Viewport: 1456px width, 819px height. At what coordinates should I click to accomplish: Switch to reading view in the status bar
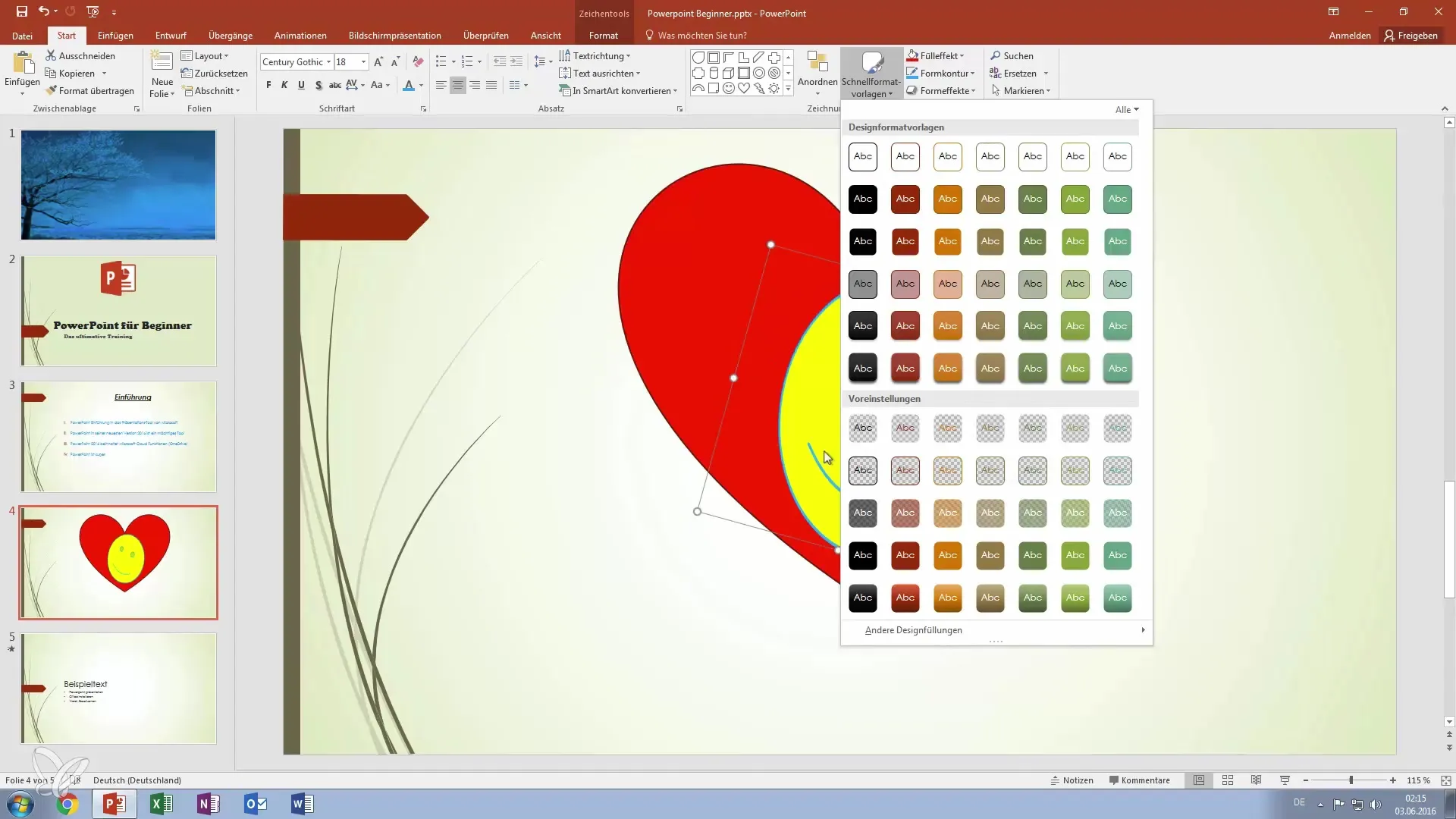click(x=1257, y=780)
